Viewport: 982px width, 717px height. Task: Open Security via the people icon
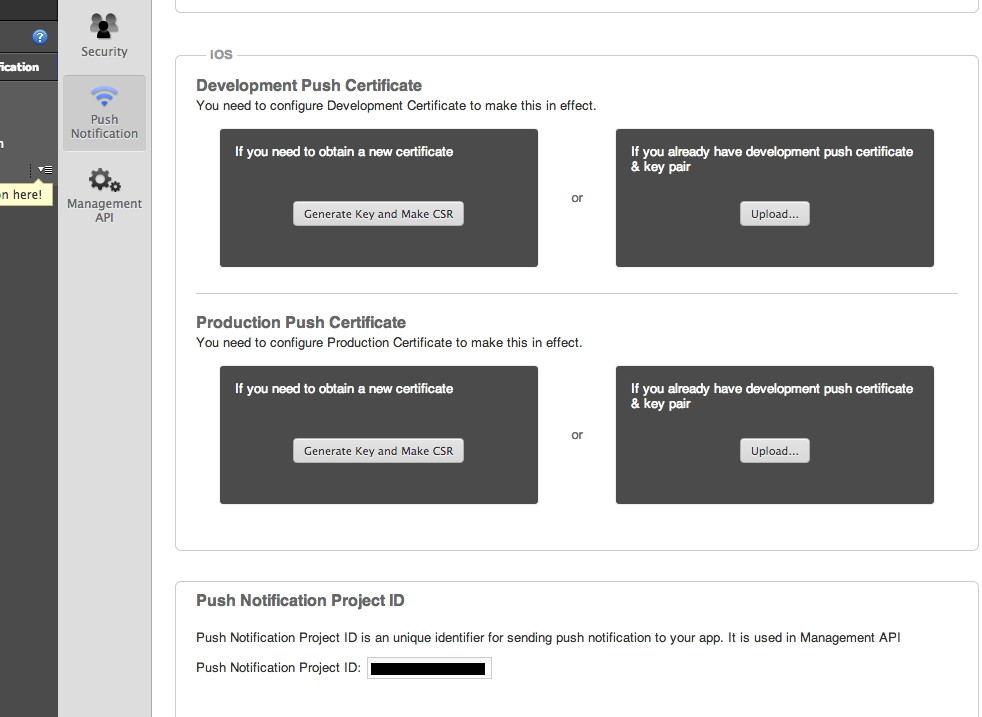click(104, 25)
